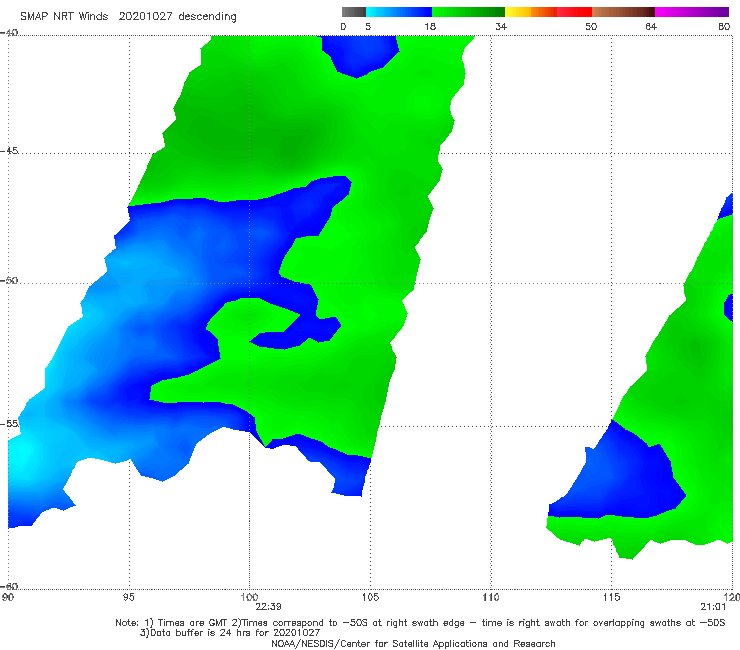Click the yellow-orange segment of color bar
740x650 pixels.
531,12
